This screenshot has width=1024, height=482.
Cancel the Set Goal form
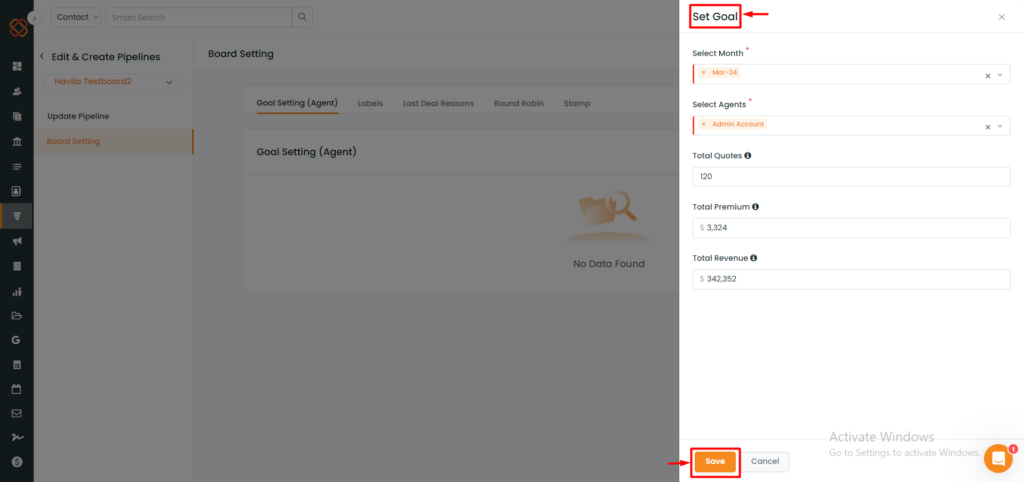pyautogui.click(x=765, y=461)
